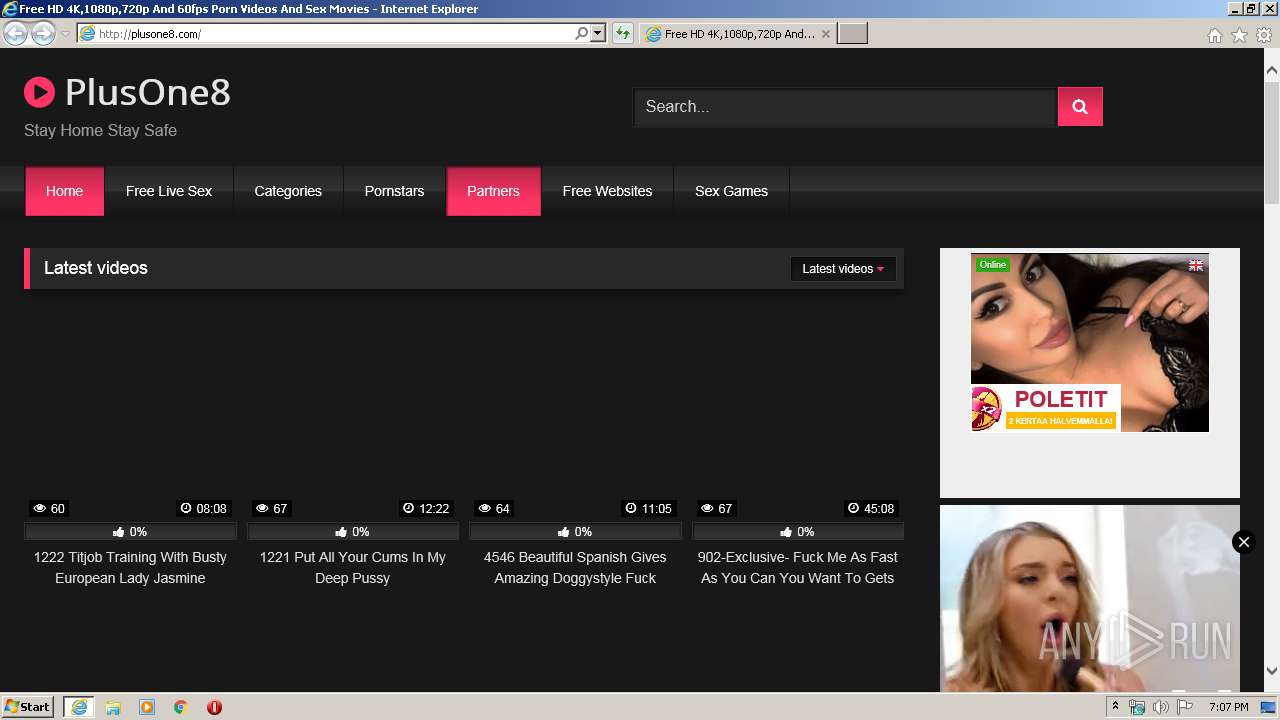Click the IE Forward arrow button
Image resolution: width=1280 pixels, height=720 pixels.
[x=43, y=34]
